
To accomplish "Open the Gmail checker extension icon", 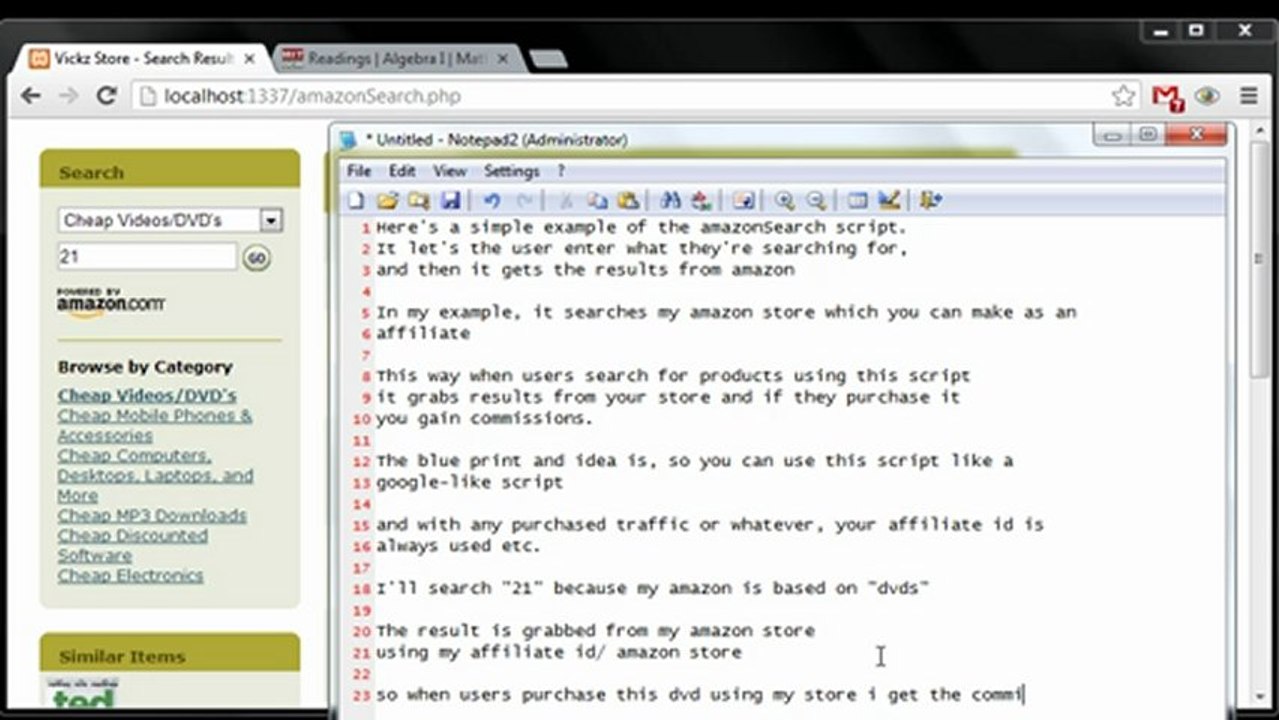I will tap(1167, 96).
